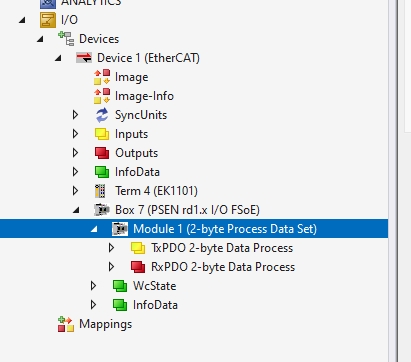Click the I/O node icon
411x362 pixels.
click(x=48, y=20)
